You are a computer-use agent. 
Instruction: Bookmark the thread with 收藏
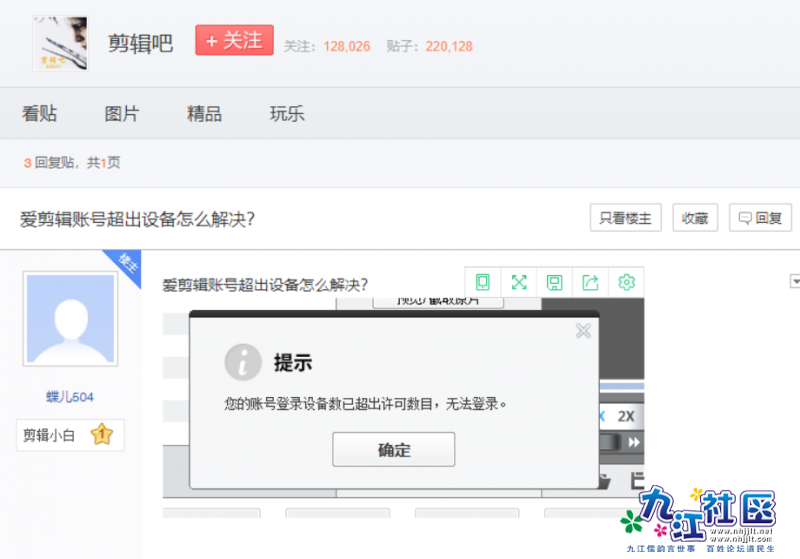tap(695, 218)
